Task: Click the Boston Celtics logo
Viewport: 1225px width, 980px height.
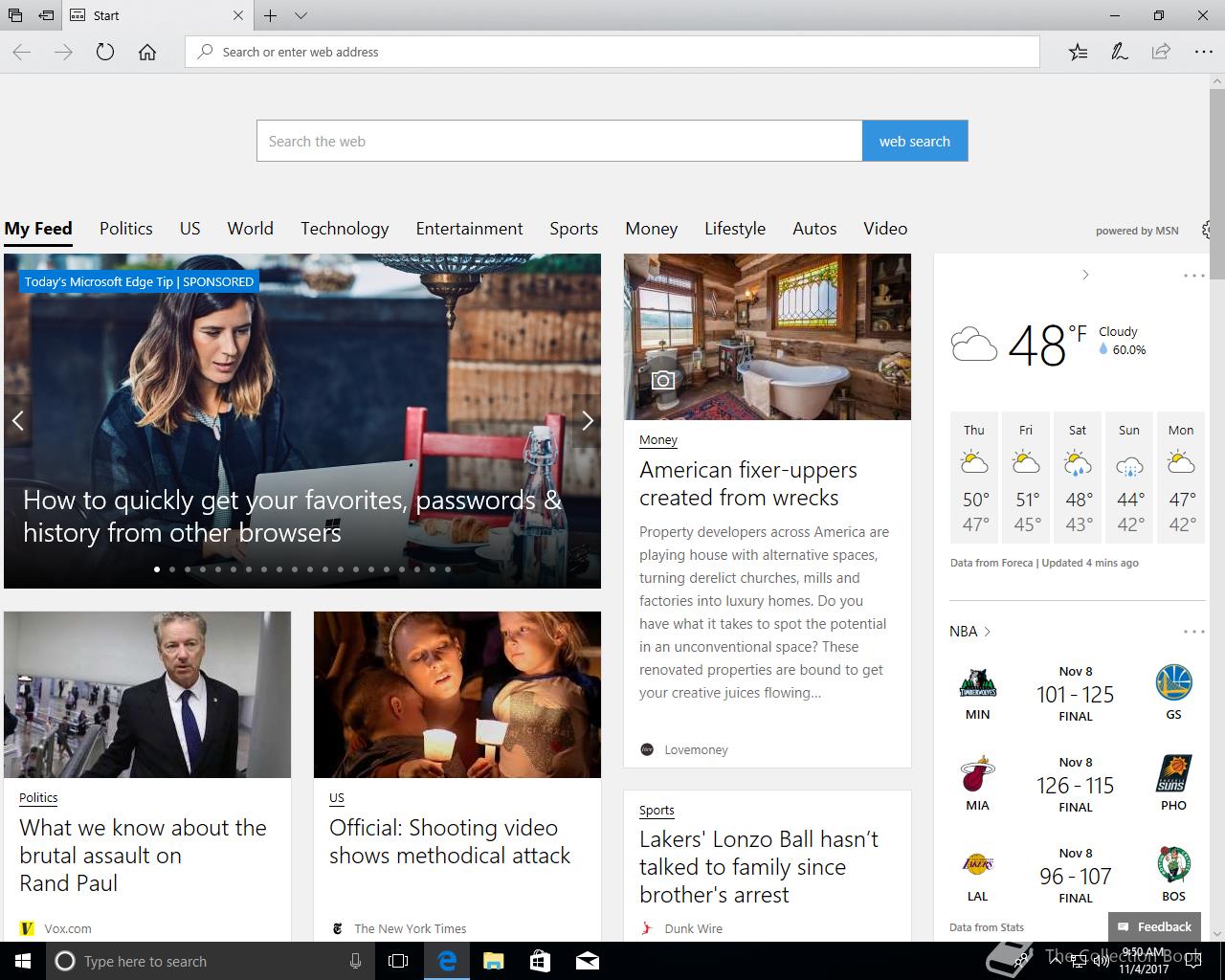Action: tap(1173, 864)
